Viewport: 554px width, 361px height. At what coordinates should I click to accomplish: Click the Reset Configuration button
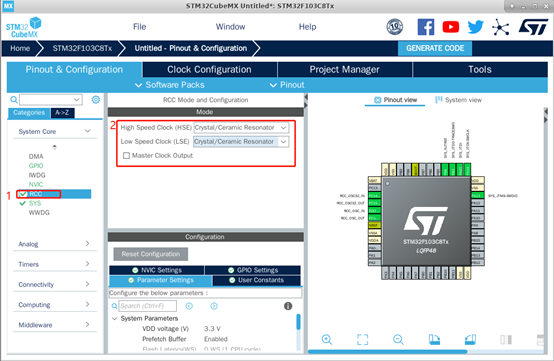coord(151,254)
